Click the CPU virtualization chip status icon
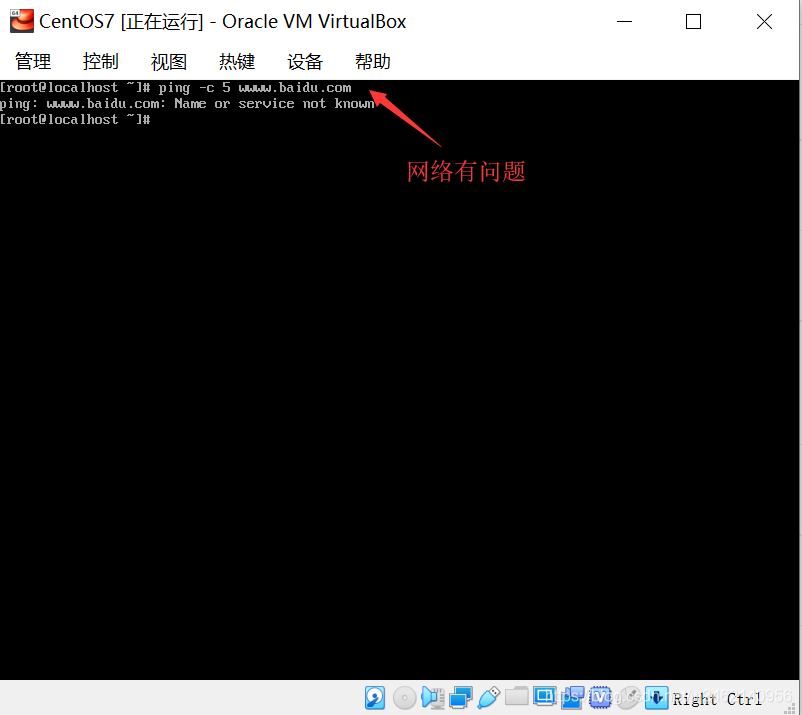 point(600,698)
